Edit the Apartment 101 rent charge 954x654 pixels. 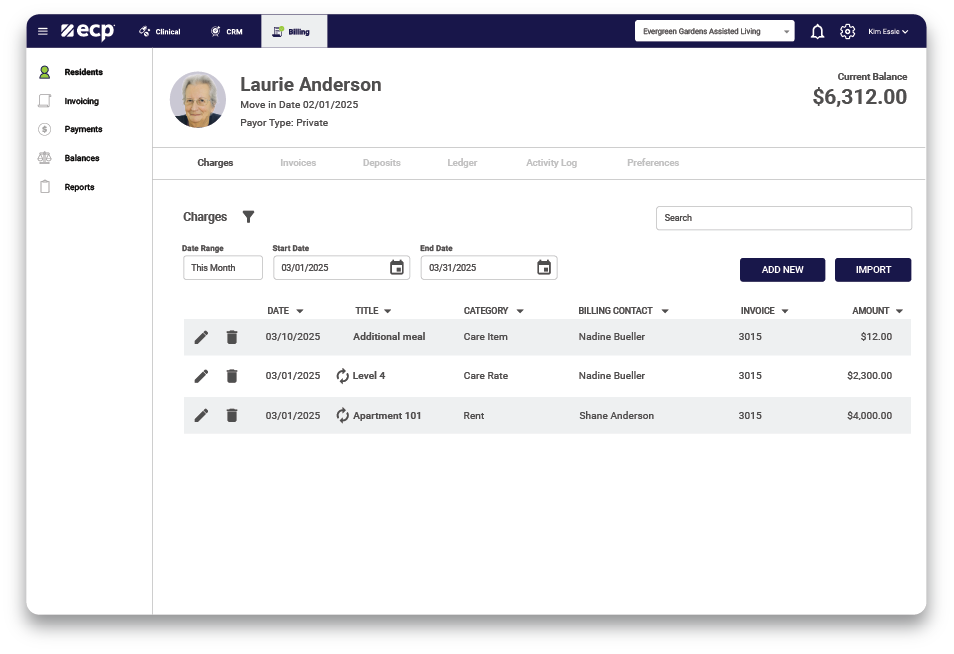point(201,416)
